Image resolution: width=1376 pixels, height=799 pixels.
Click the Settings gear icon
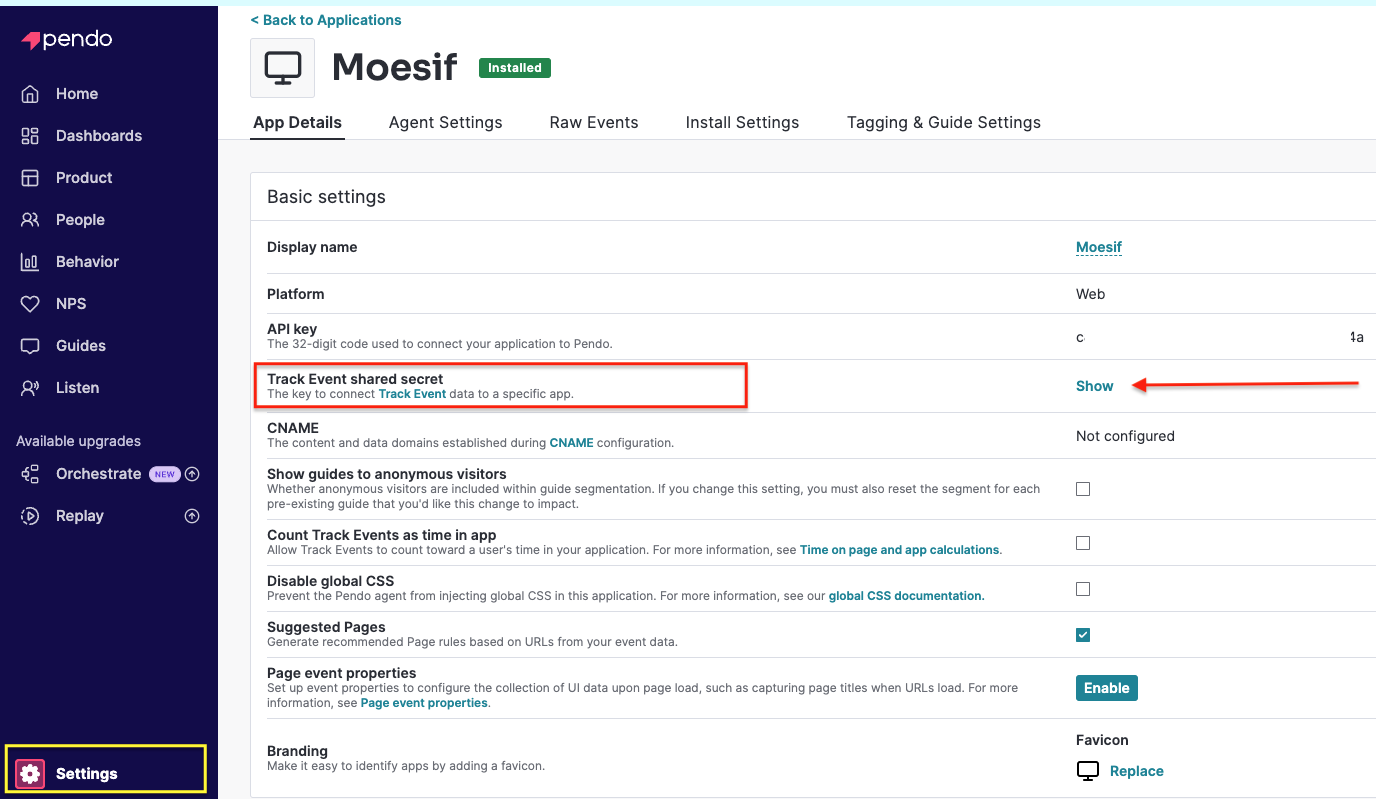coord(30,774)
